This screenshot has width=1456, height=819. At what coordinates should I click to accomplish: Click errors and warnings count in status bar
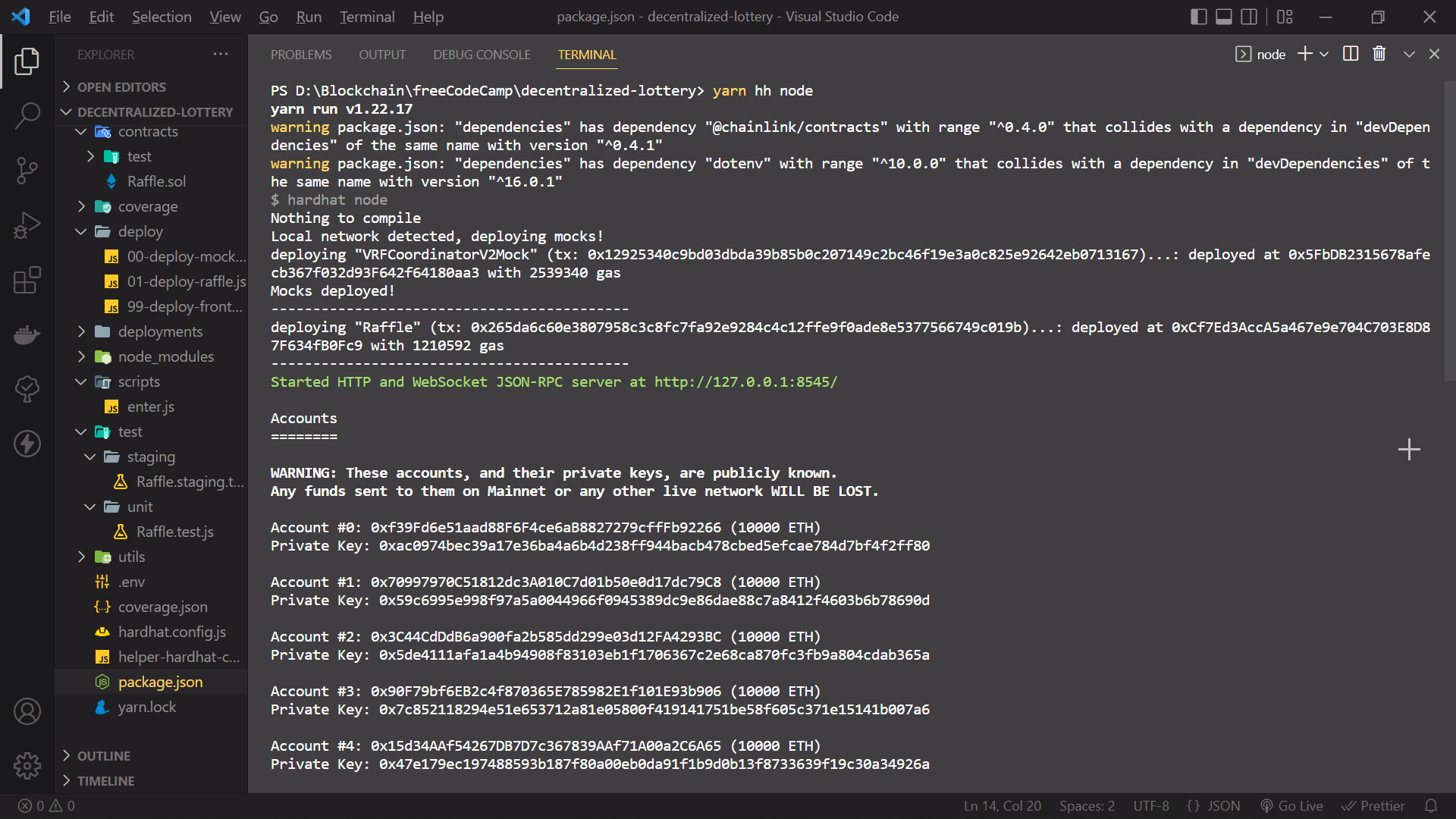click(47, 806)
